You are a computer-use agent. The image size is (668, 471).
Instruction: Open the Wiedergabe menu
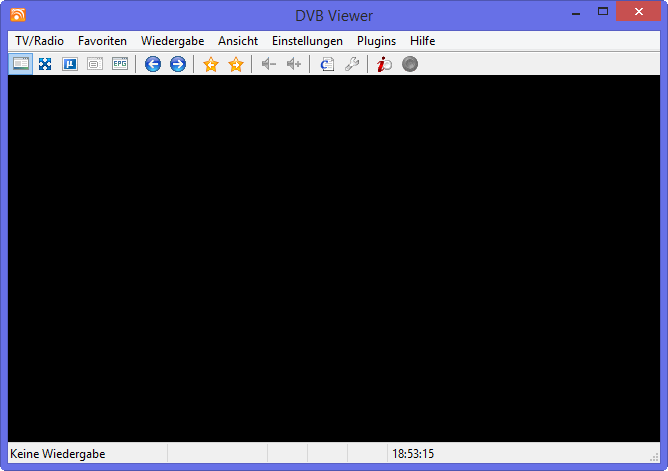(173, 41)
